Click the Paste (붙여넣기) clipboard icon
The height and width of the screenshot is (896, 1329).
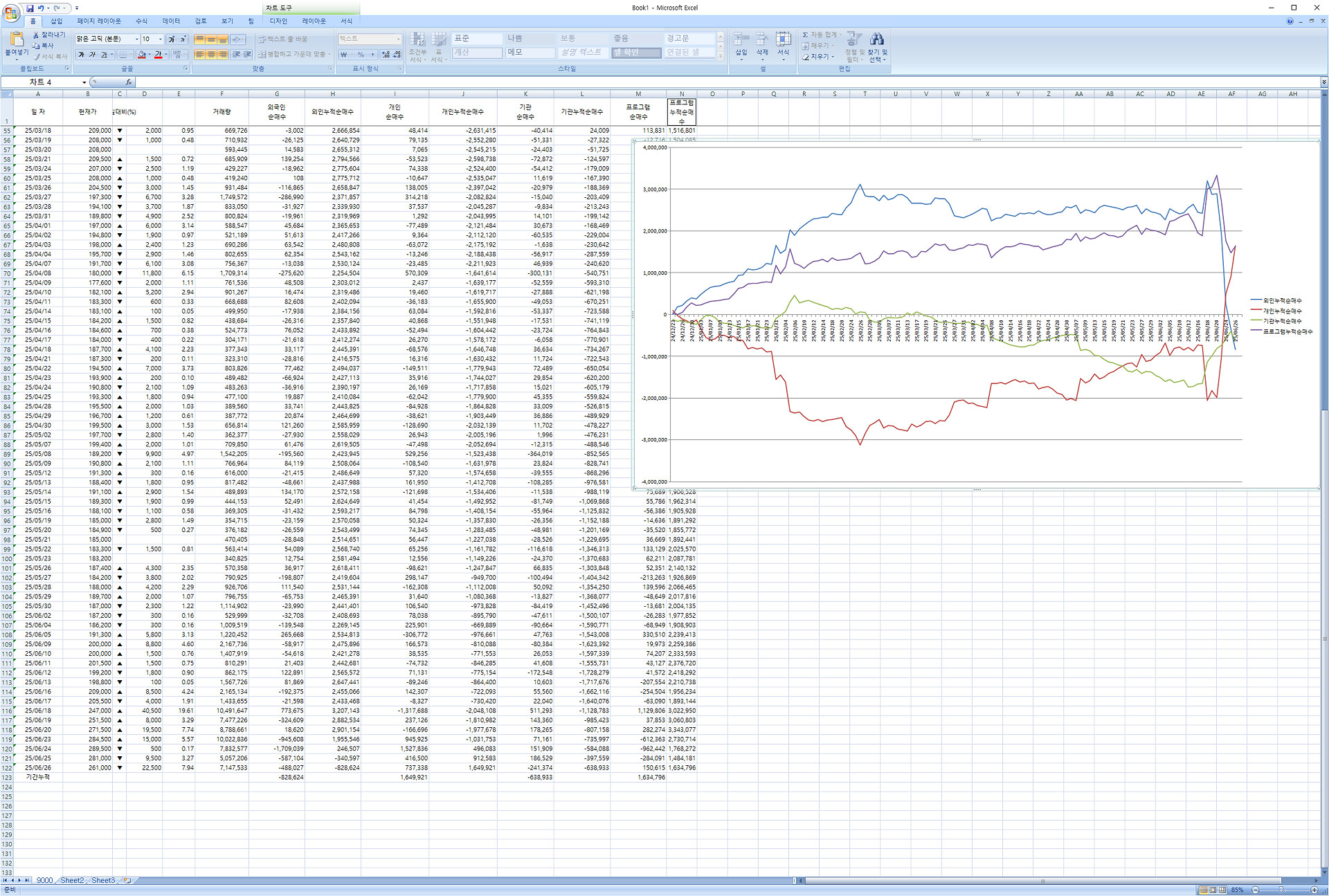pyautogui.click(x=17, y=40)
